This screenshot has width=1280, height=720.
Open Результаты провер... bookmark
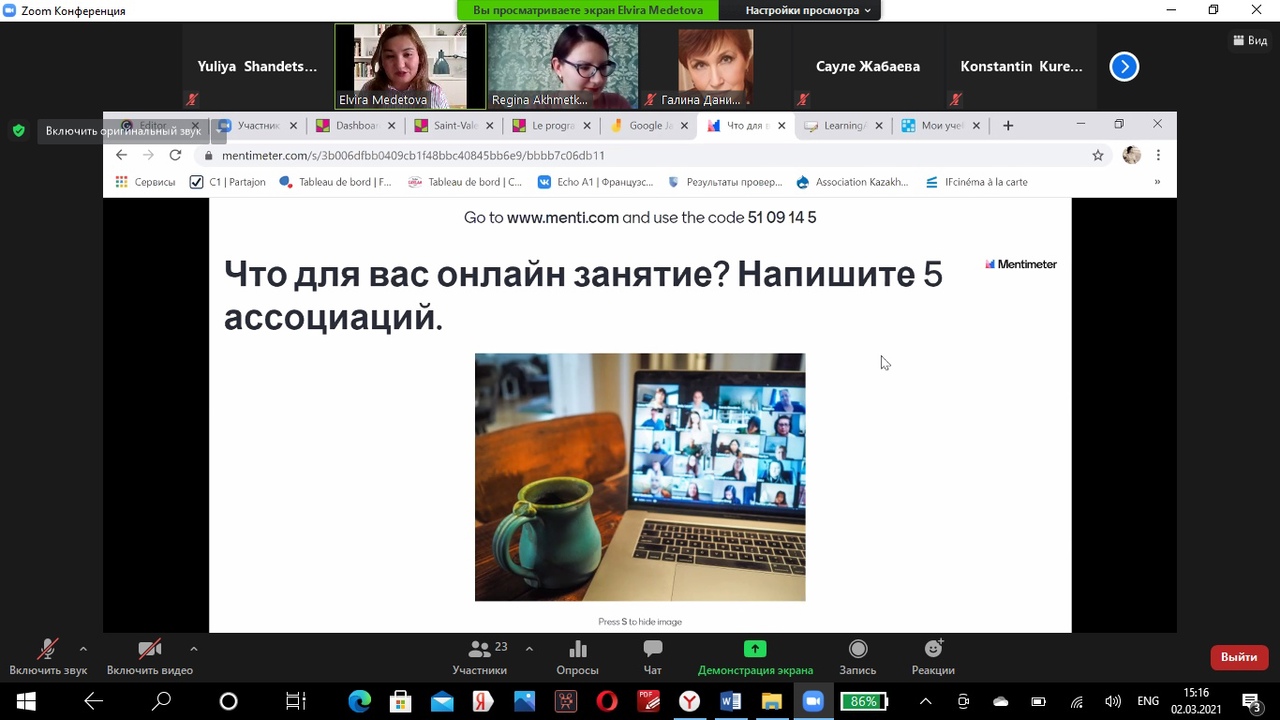coord(725,182)
